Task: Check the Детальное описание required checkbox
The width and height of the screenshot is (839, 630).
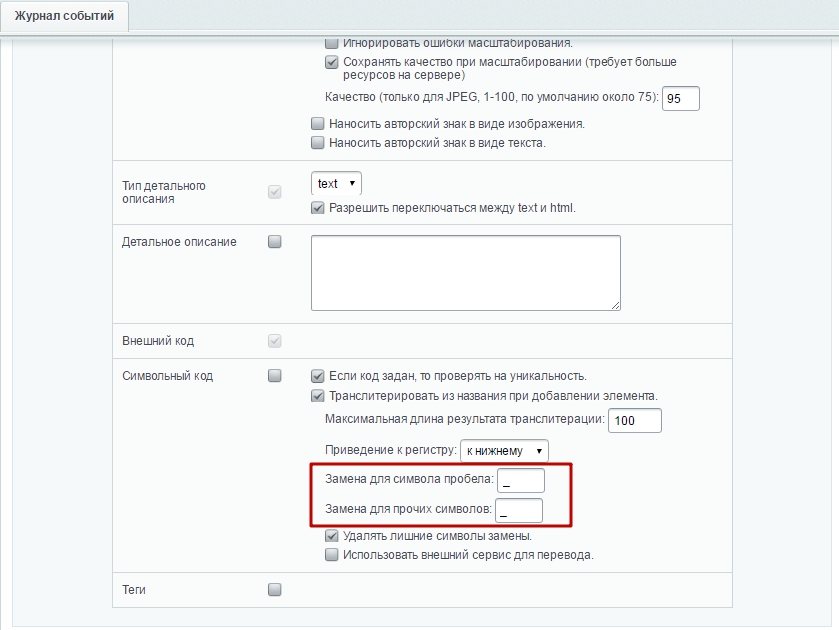Action: click(274, 241)
